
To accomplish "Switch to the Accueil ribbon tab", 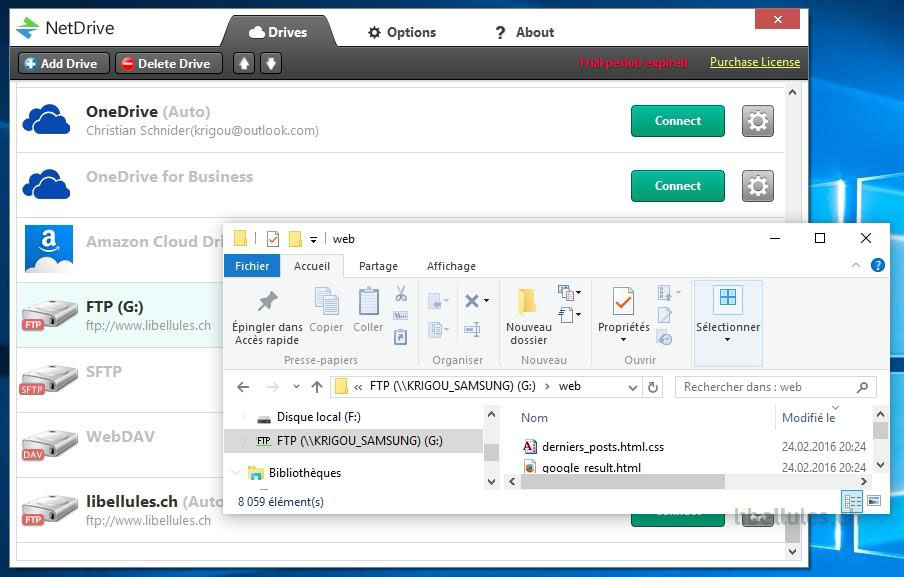I will coord(312,266).
